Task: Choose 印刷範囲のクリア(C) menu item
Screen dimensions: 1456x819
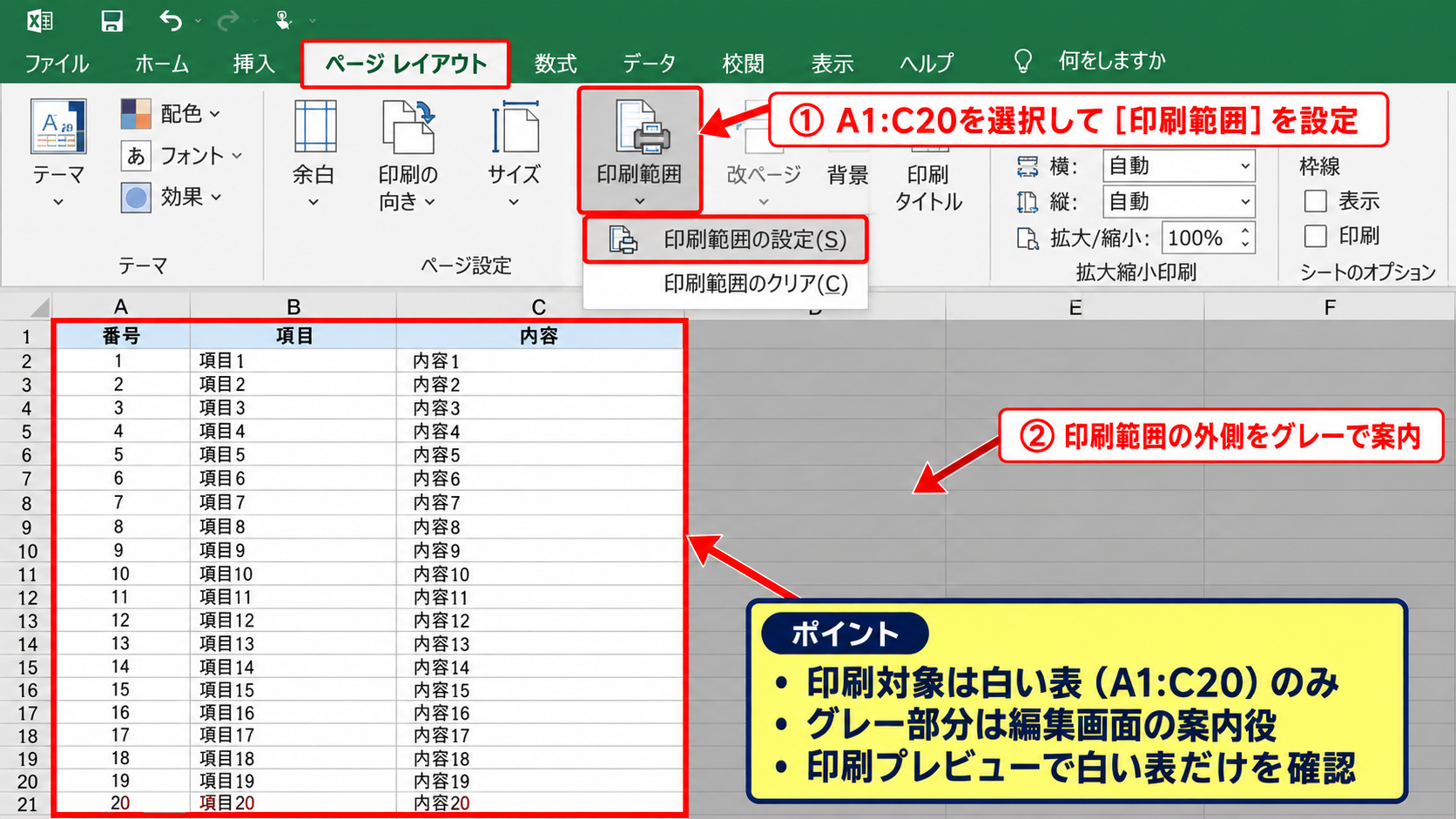Action: click(x=725, y=284)
